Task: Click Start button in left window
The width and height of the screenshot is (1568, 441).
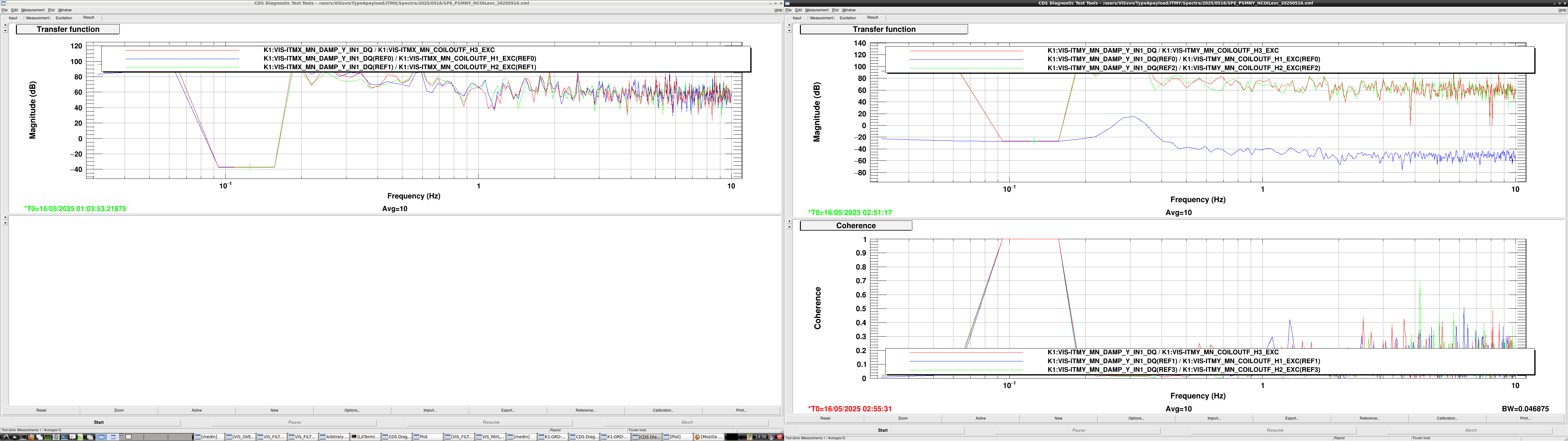Action: tap(99, 422)
